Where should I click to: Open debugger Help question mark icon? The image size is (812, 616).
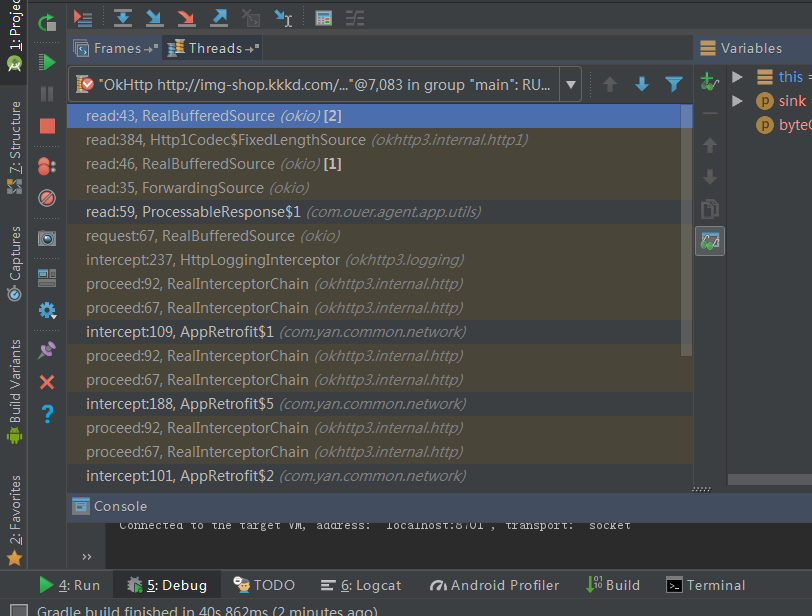pyautogui.click(x=47, y=414)
